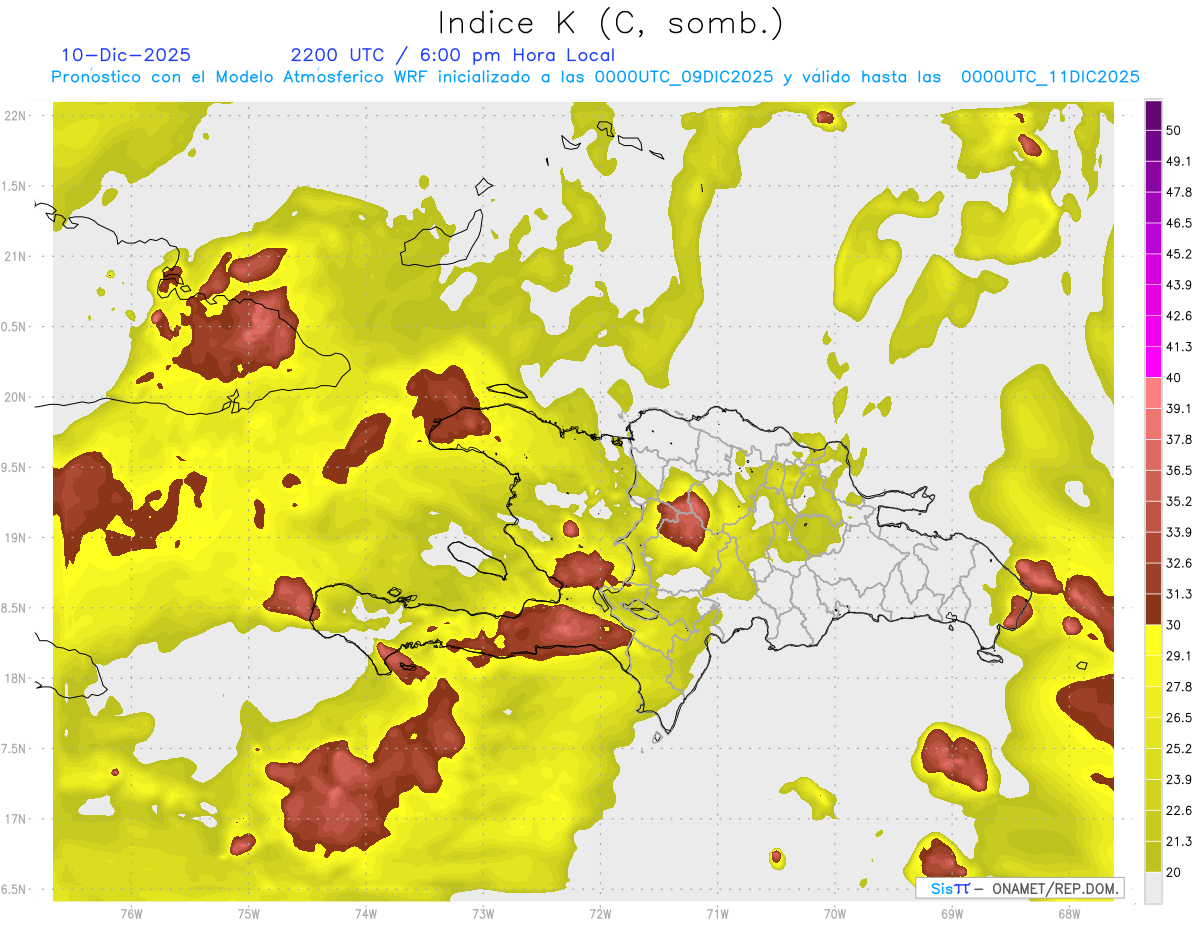Click the "68W" longitude axis label
The image size is (1200, 927).
(x=1068, y=914)
